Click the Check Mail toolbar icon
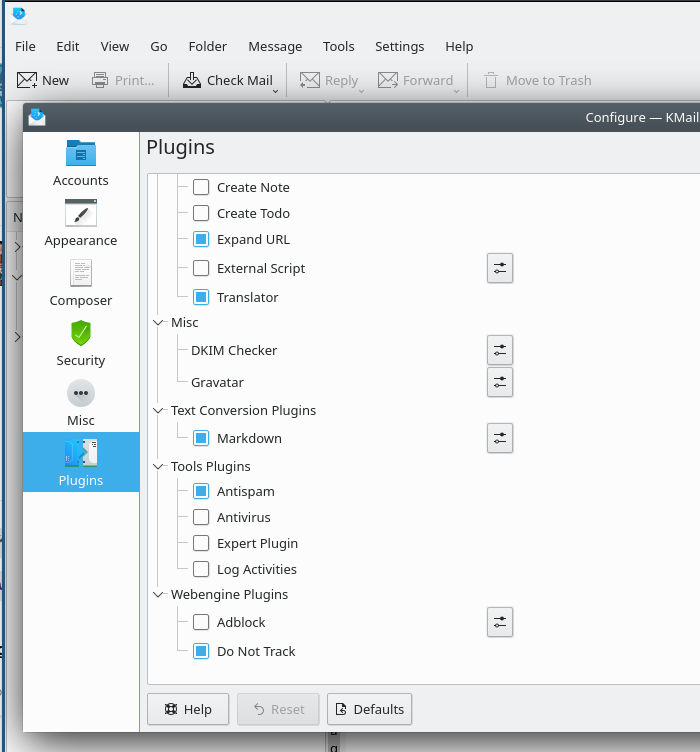 coord(192,80)
